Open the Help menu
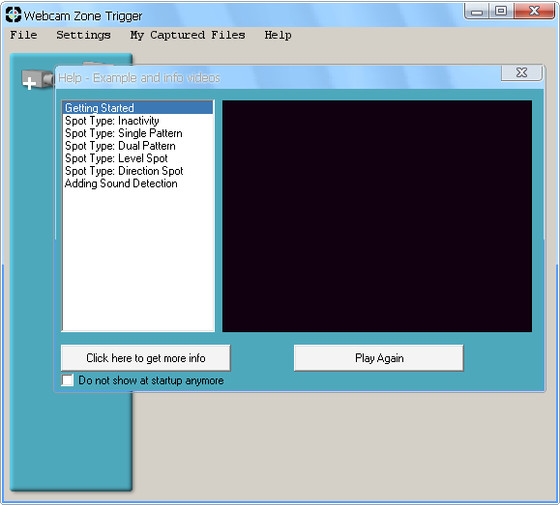This screenshot has height=505, width=560. point(278,35)
